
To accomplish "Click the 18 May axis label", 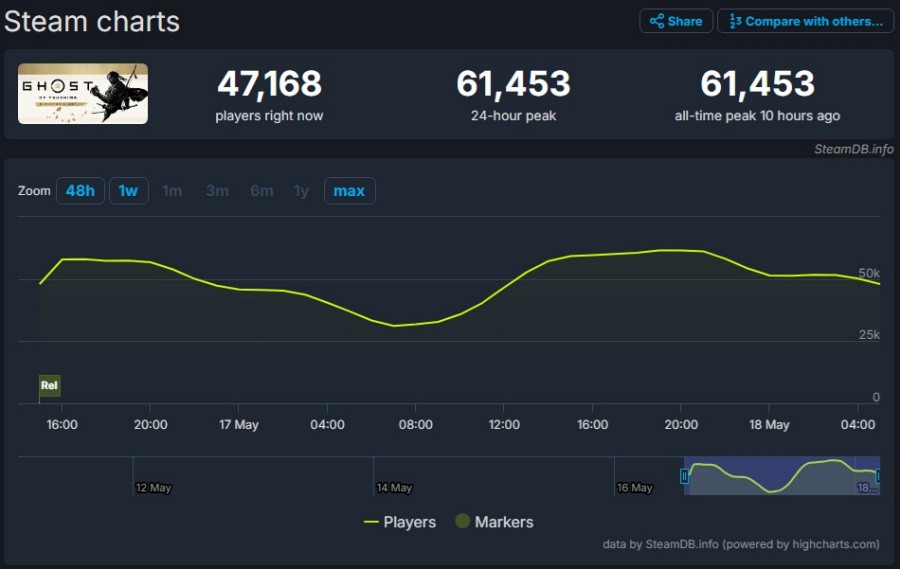I will (769, 425).
